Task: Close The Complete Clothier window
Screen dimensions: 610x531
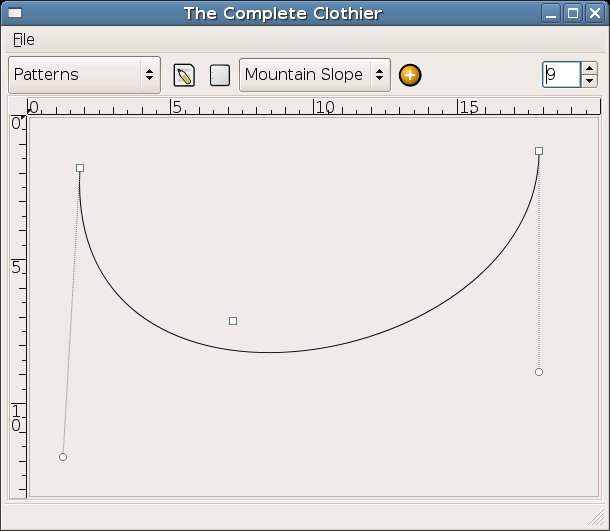Action: [x=595, y=14]
